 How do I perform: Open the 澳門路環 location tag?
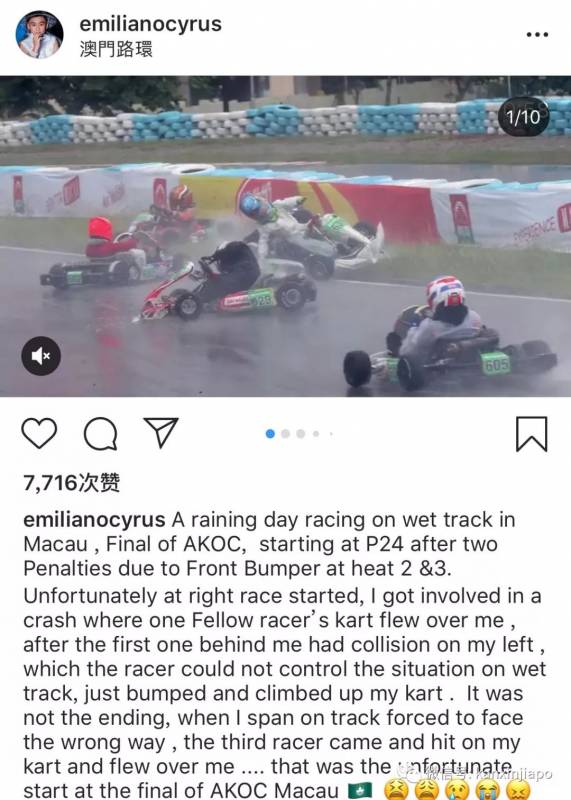(x=116, y=49)
